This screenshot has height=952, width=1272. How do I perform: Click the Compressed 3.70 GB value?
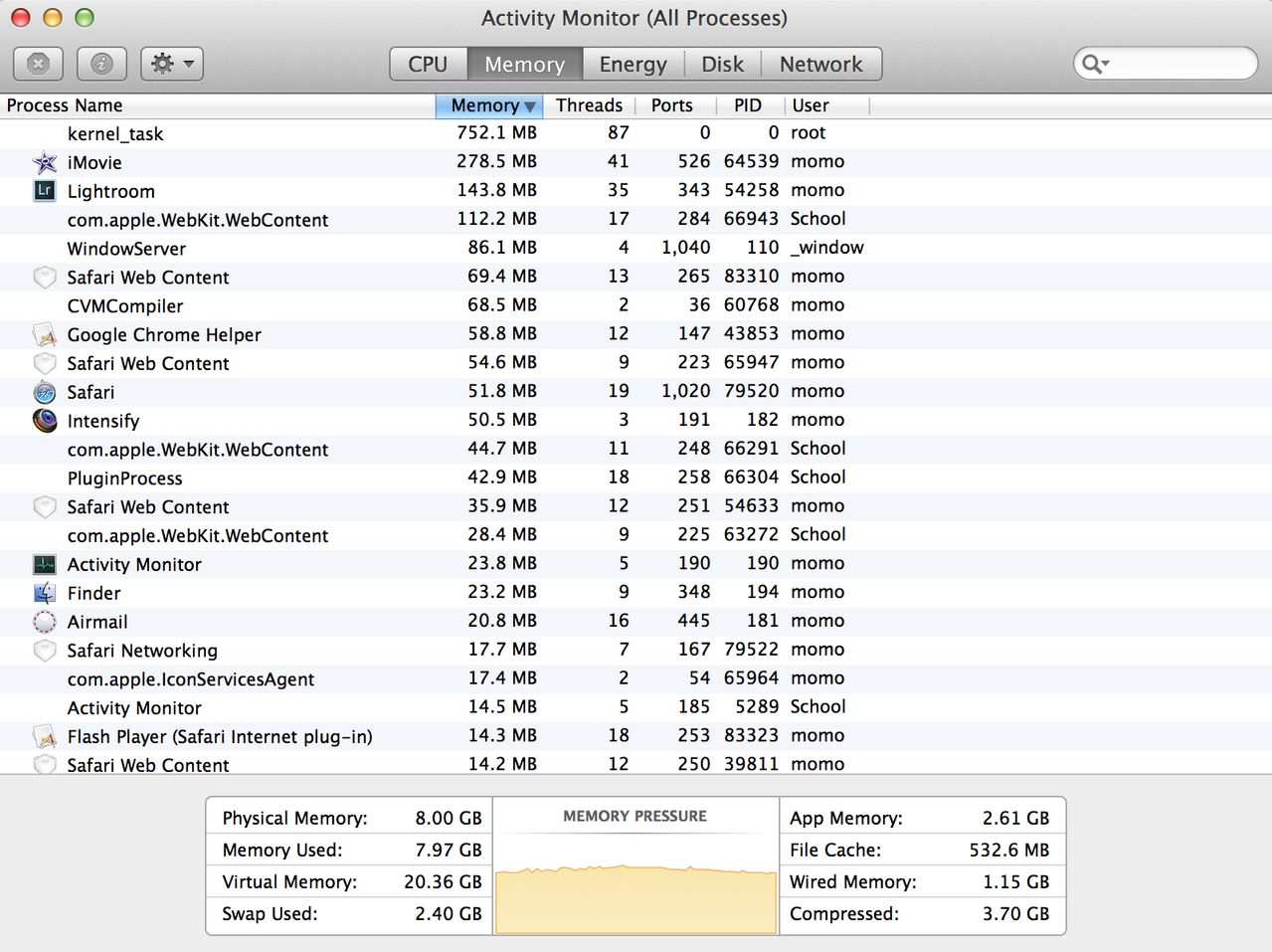pyautogui.click(x=1015, y=913)
